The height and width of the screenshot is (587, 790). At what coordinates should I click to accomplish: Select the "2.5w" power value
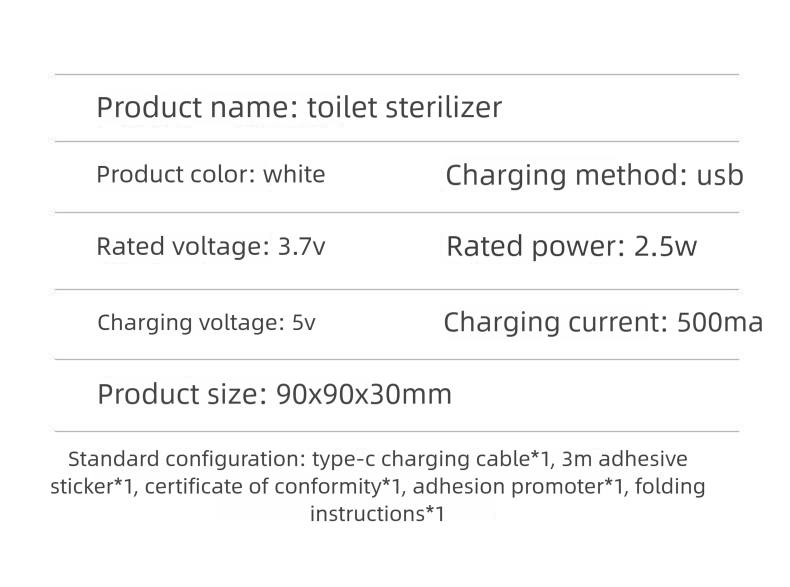coord(666,247)
